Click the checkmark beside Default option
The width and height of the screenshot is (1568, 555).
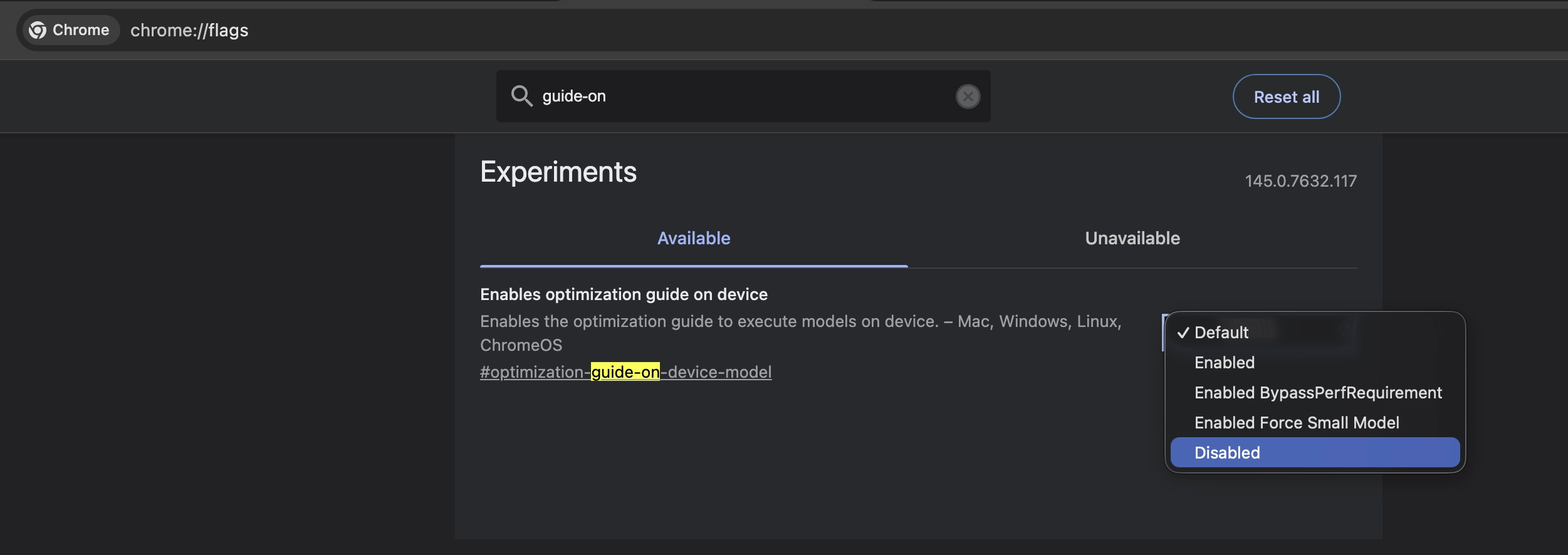(1183, 333)
